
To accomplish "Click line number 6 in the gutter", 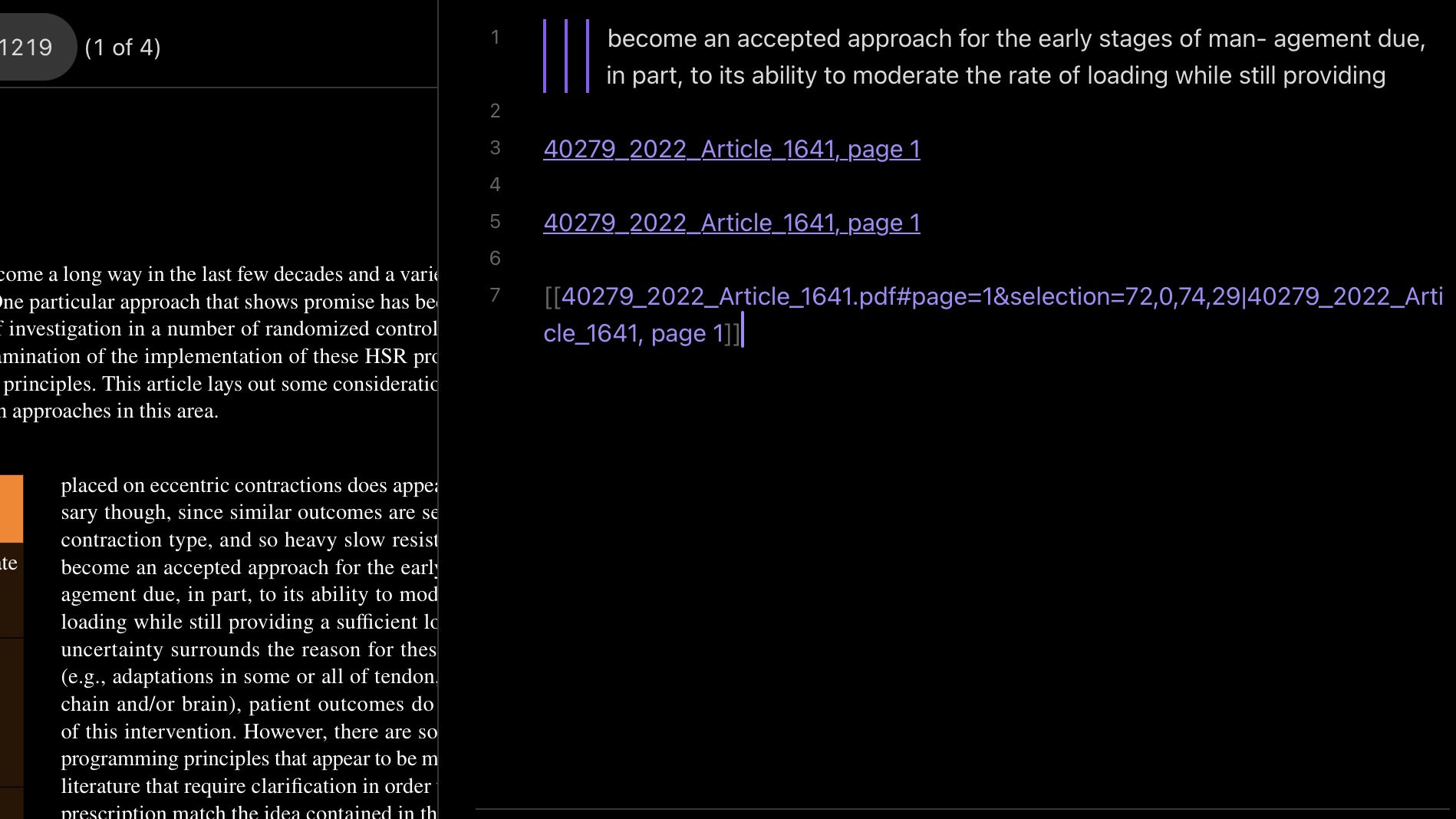I will click(x=495, y=259).
